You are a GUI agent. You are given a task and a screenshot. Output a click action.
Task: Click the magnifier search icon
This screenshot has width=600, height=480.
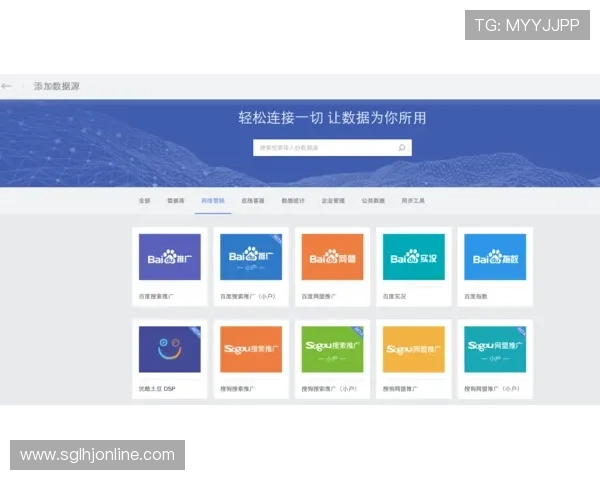[x=401, y=148]
